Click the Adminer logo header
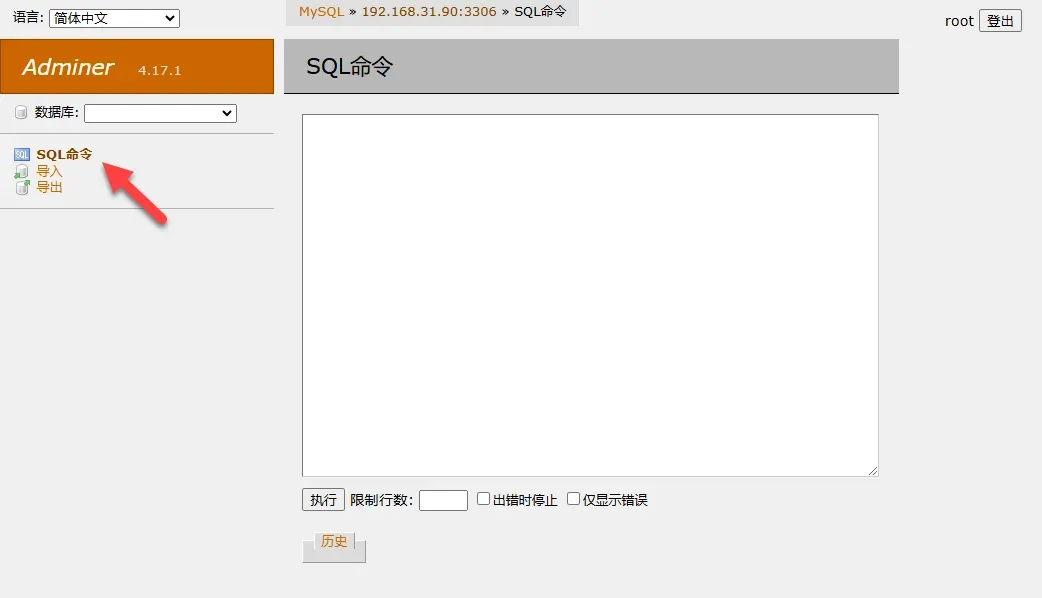 tap(67, 67)
